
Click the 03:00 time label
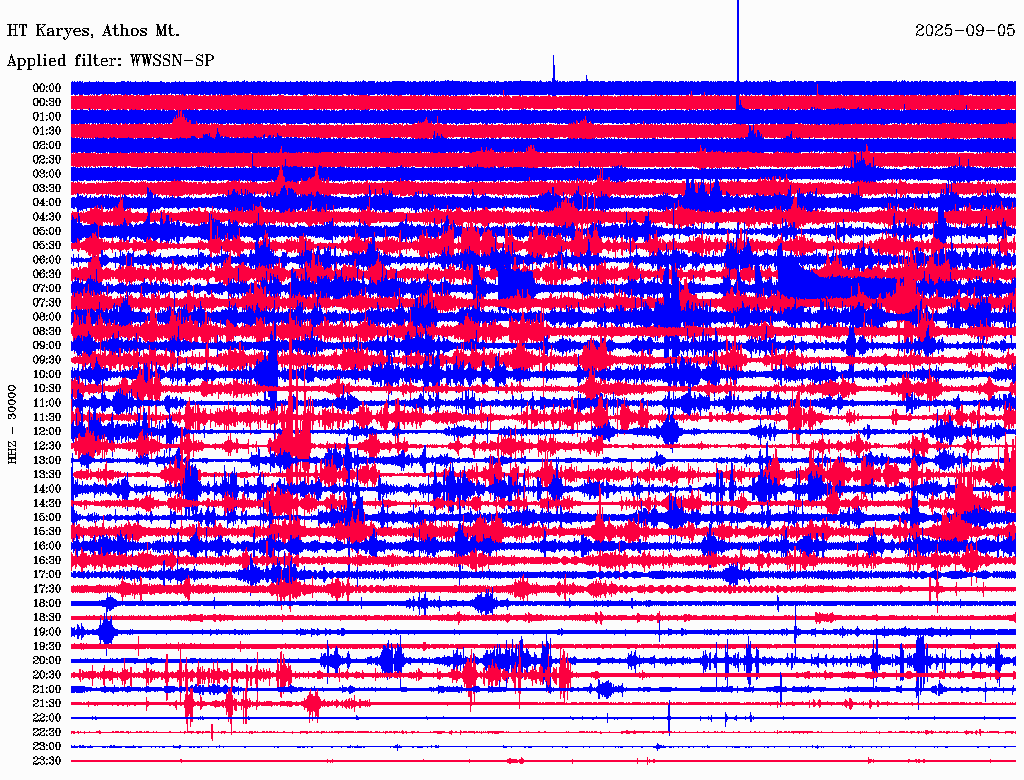coord(47,174)
